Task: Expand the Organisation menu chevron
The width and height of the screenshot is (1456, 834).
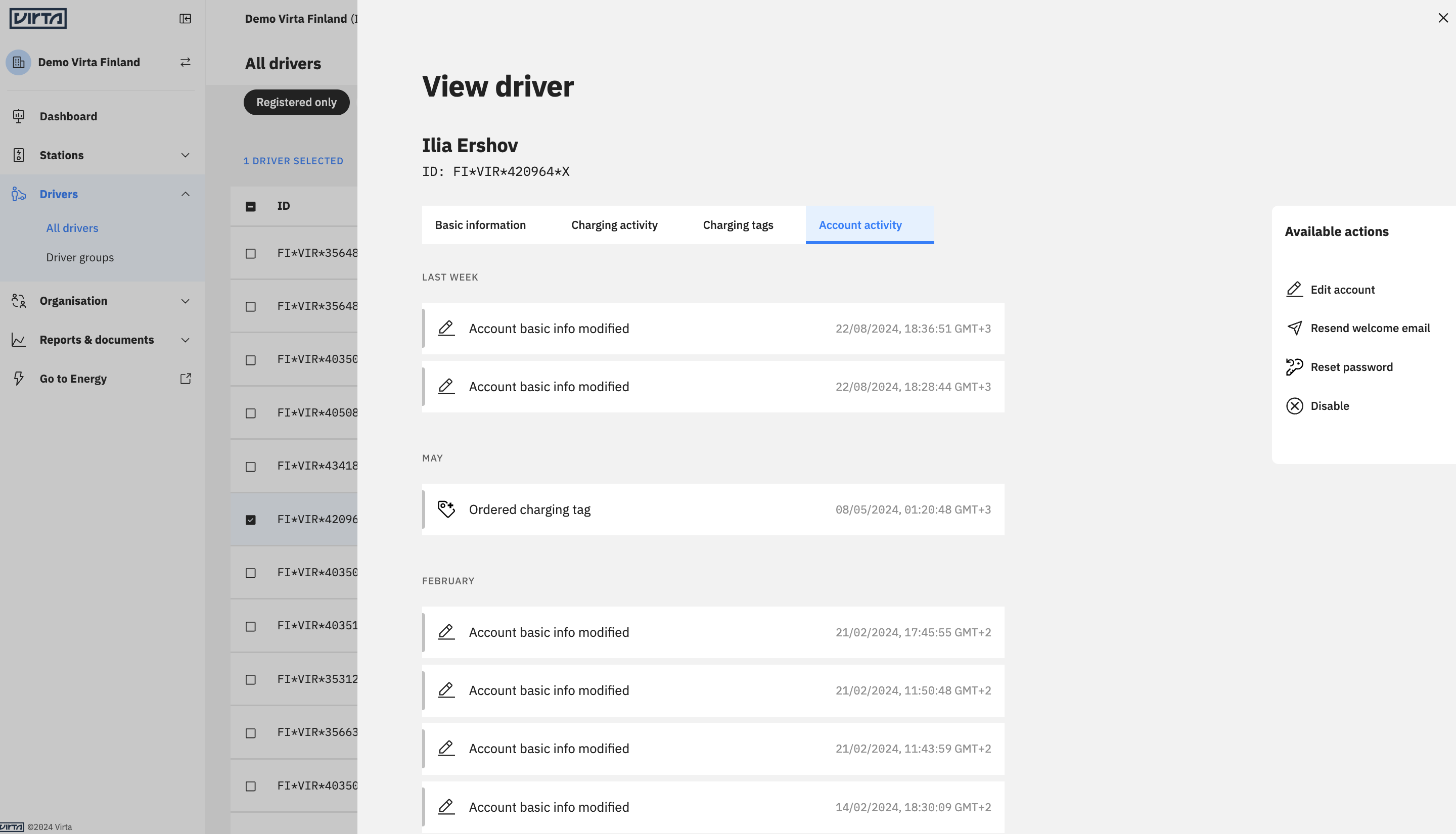Action: [185, 301]
